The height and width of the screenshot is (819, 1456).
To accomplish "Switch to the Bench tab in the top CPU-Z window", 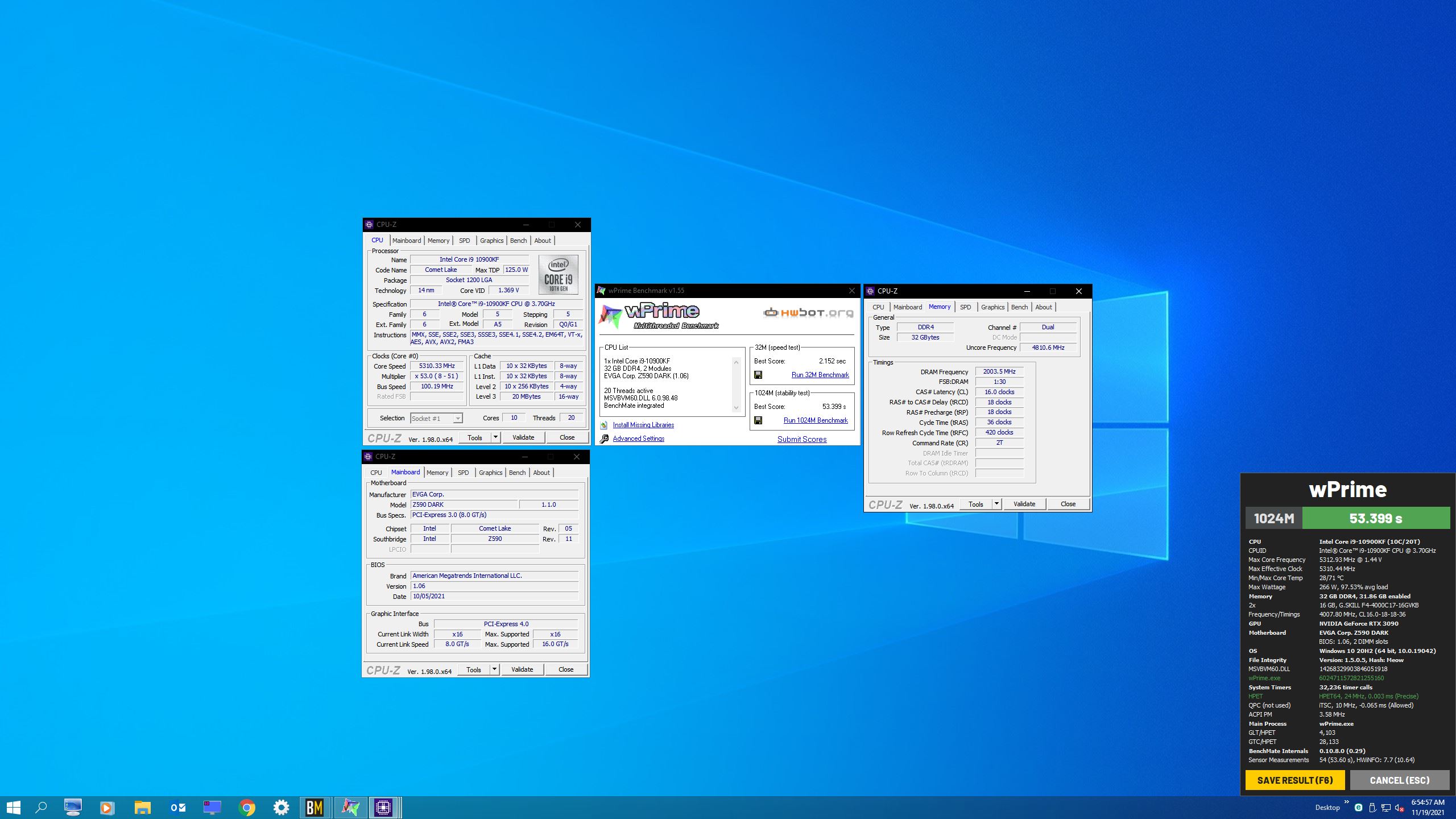I will pos(518,241).
